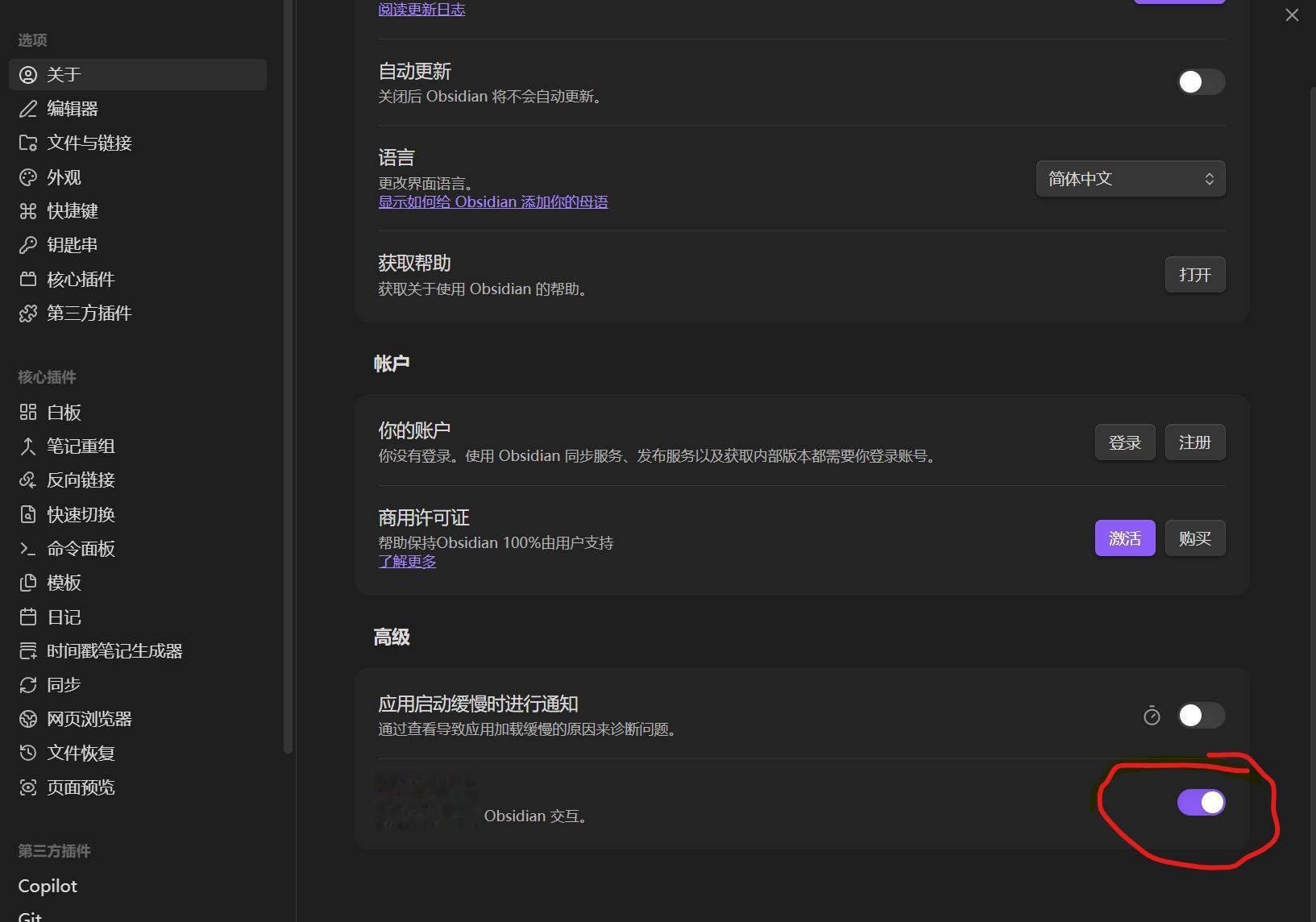Click the text 关闭后 Obsidian 将不会自动更新。

click(x=492, y=97)
